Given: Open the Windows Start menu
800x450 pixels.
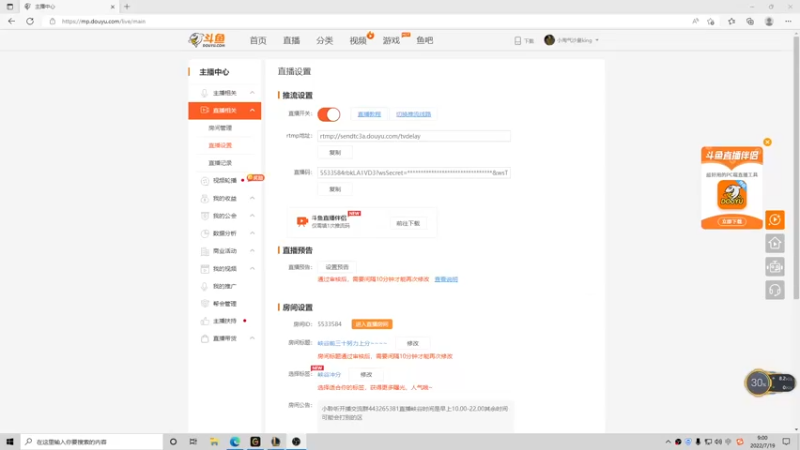Looking at the screenshot, I should click(x=10, y=442).
